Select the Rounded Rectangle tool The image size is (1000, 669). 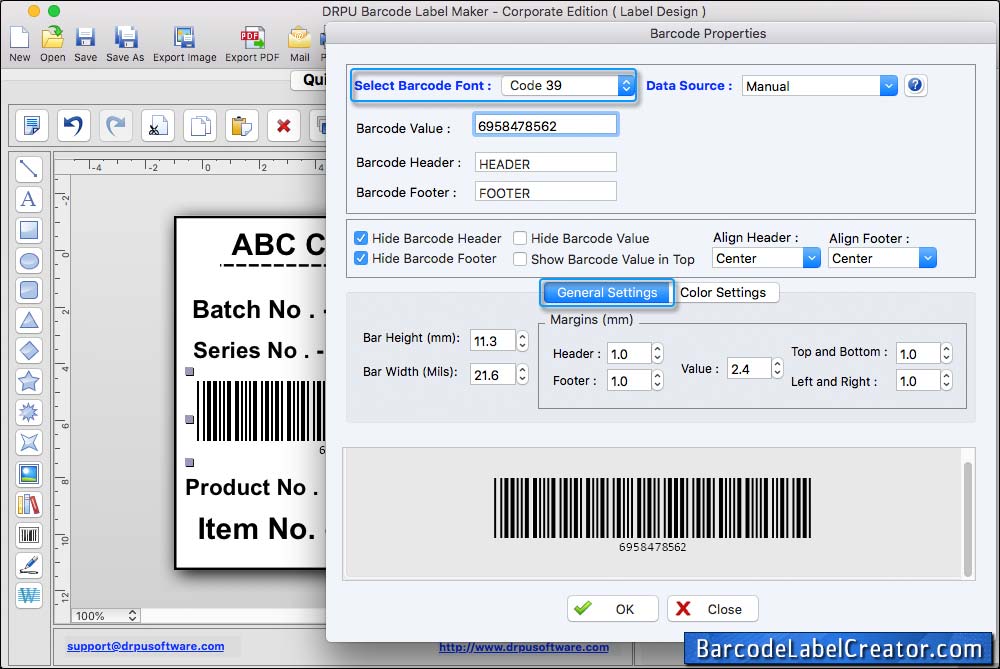[29, 290]
